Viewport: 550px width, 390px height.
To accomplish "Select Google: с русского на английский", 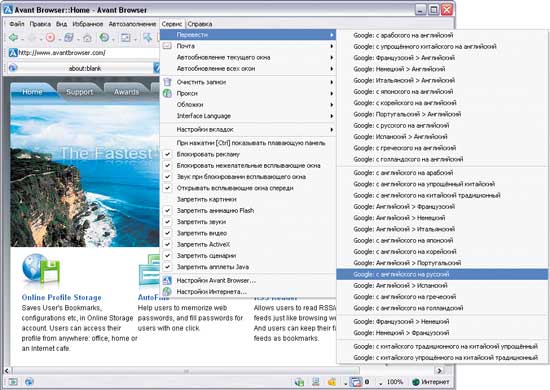I will click(442, 125).
